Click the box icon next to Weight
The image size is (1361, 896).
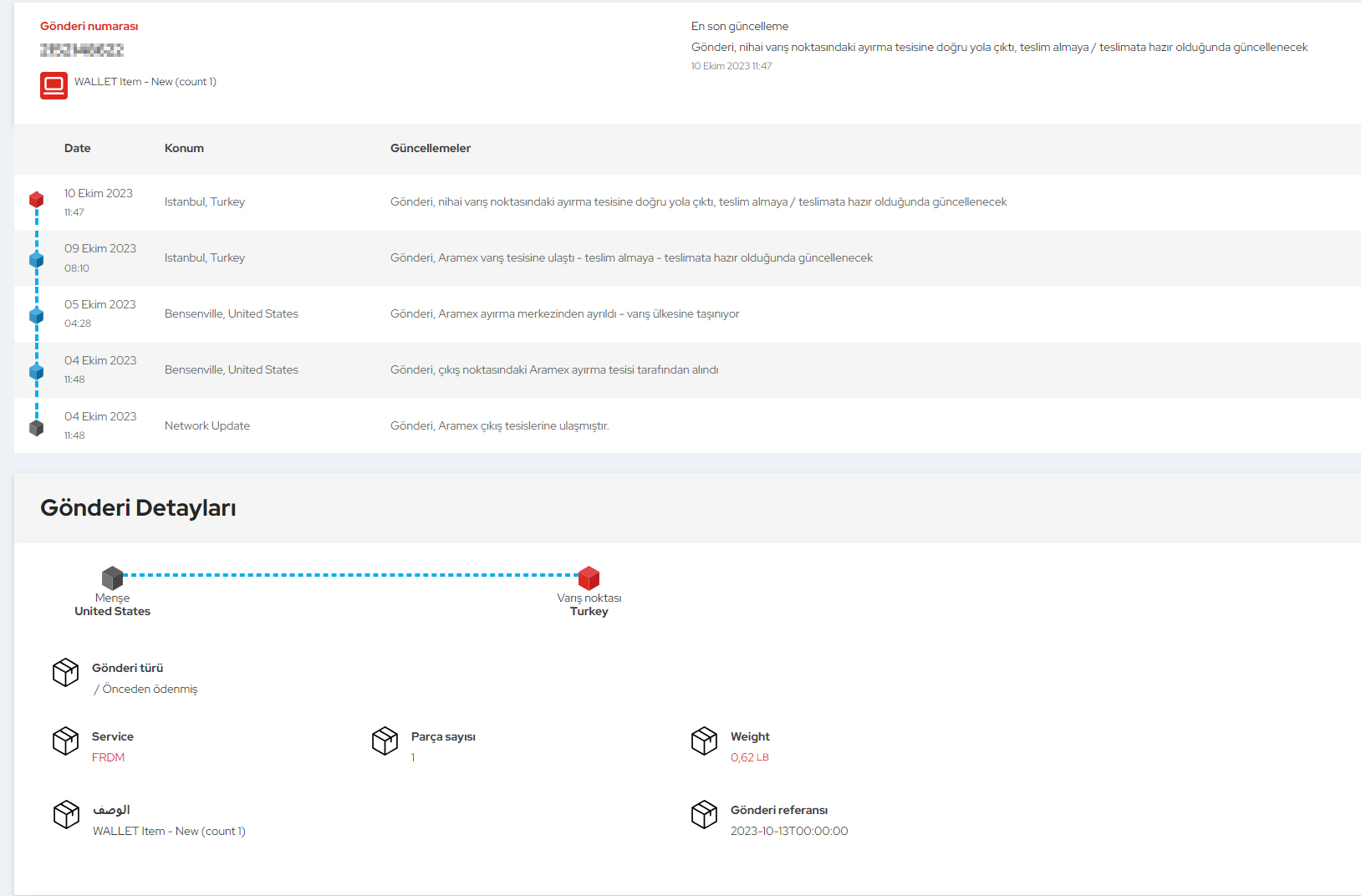(x=704, y=741)
